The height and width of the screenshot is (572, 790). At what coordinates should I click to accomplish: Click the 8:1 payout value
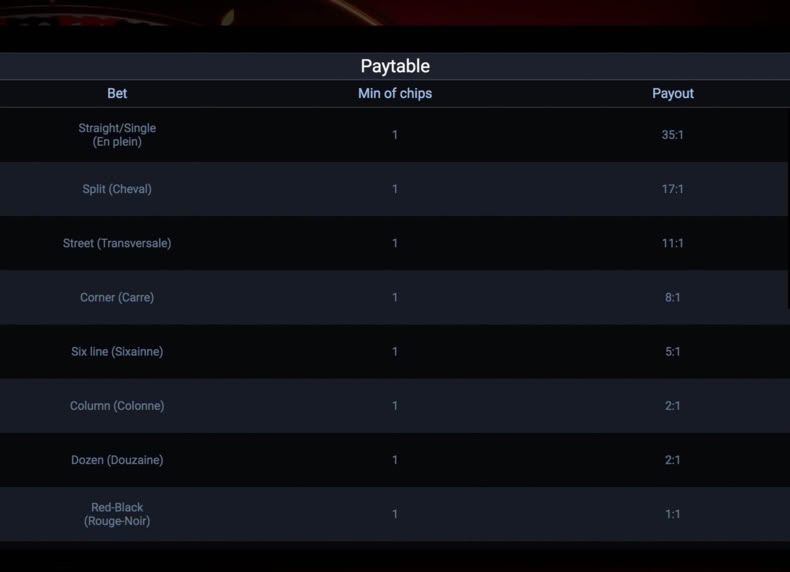pos(673,297)
